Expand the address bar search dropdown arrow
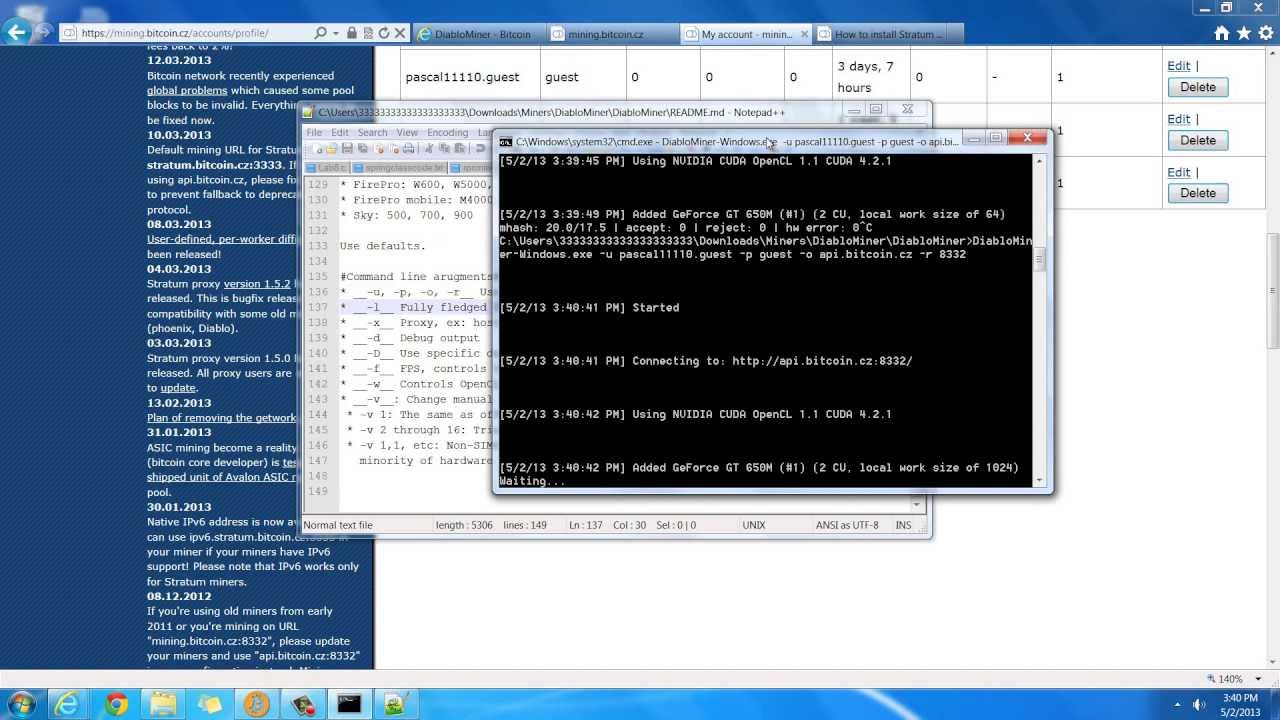This screenshot has width=1280, height=720. click(x=334, y=33)
